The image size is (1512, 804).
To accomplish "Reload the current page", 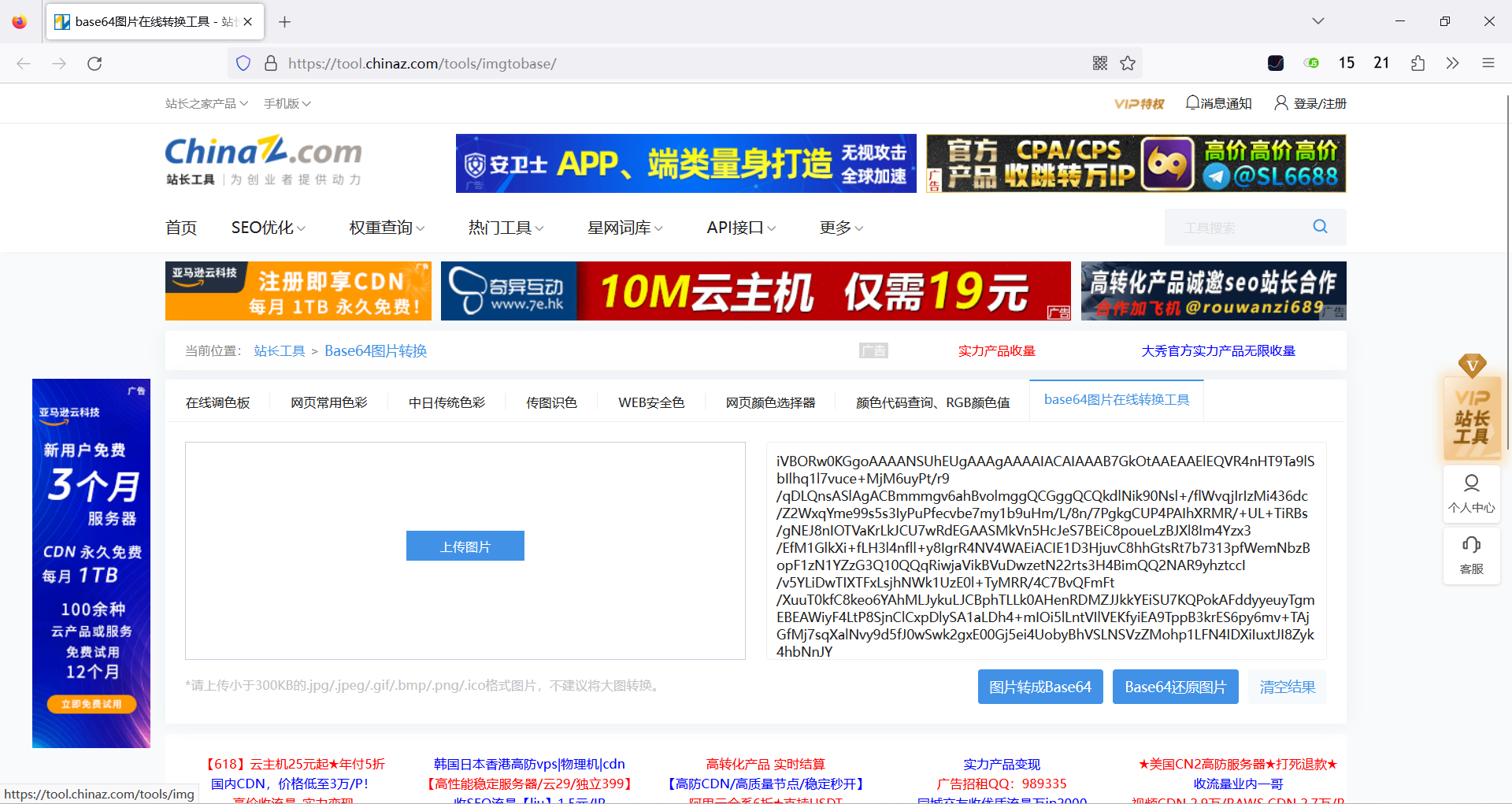I will (x=94, y=63).
